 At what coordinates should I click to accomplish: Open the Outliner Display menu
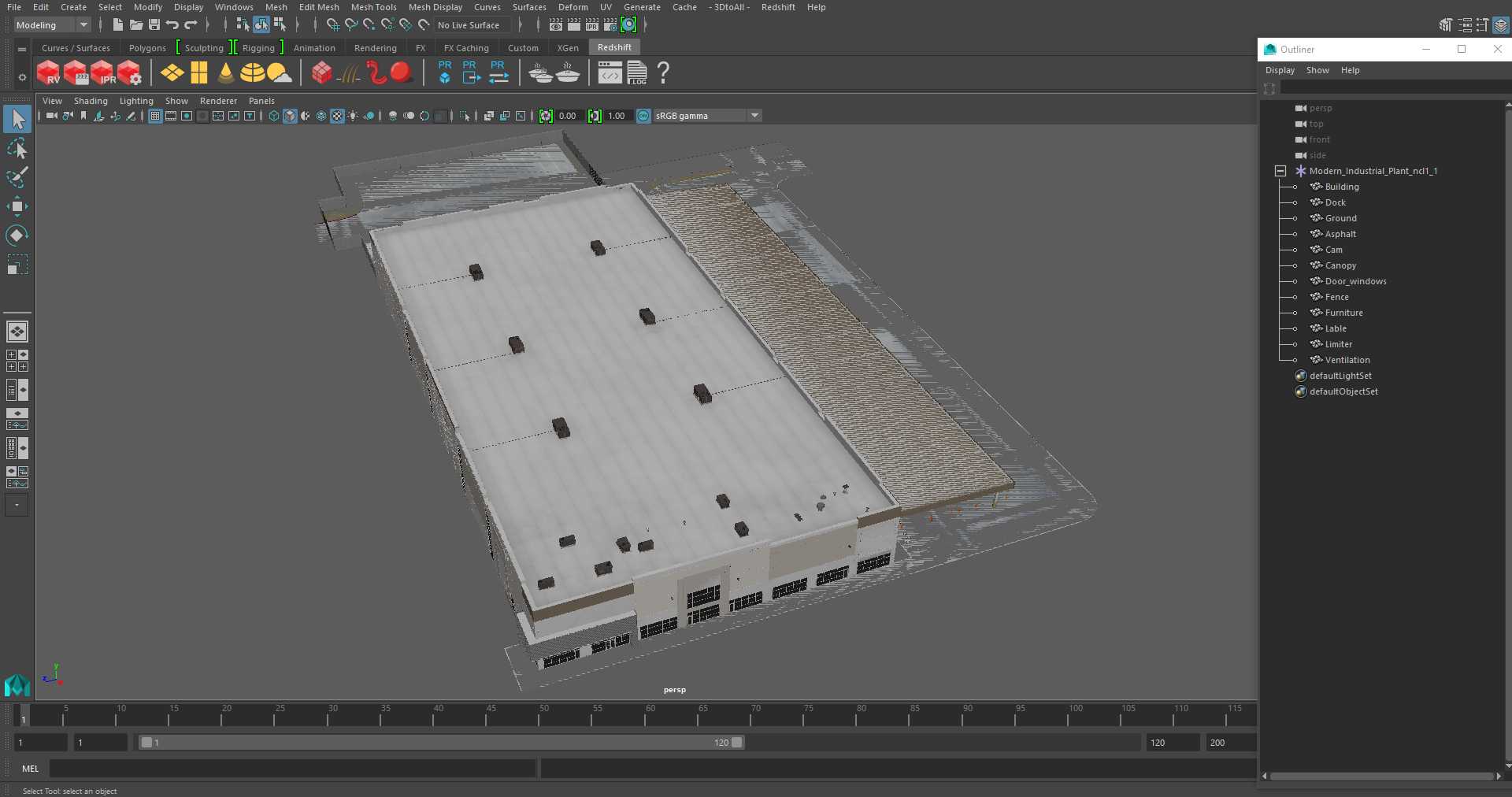tap(1280, 70)
